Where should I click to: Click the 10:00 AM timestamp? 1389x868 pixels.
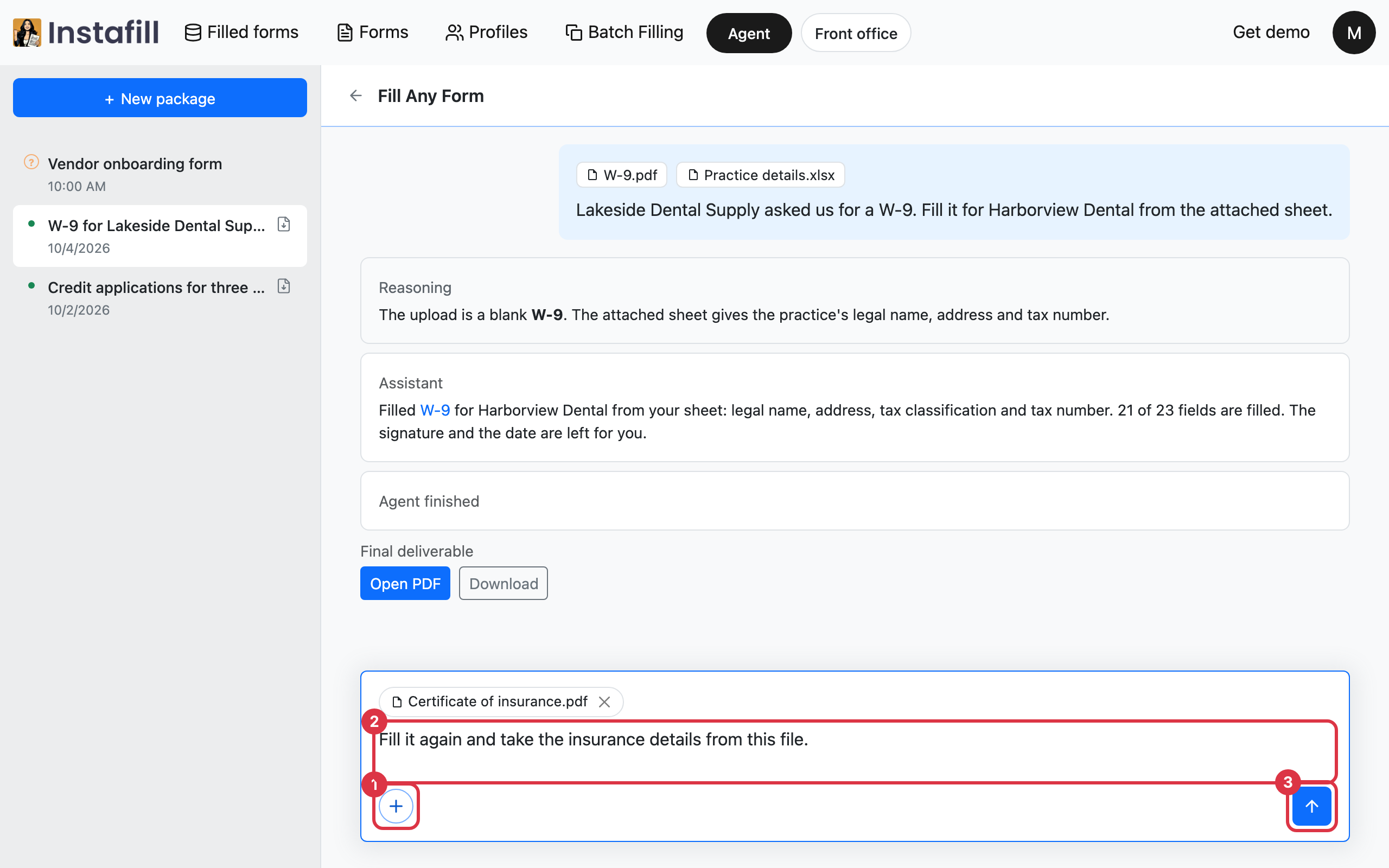click(x=77, y=186)
